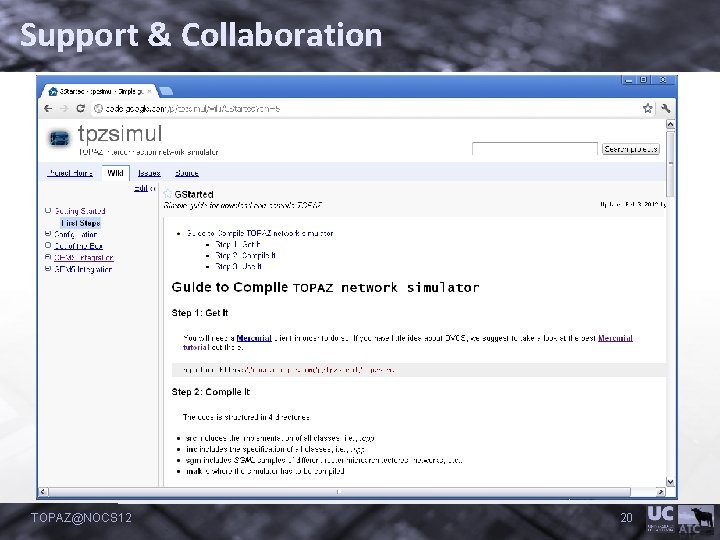Image resolution: width=720 pixels, height=540 pixels.
Task: Open the first Mercurial client link
Action: [254, 338]
